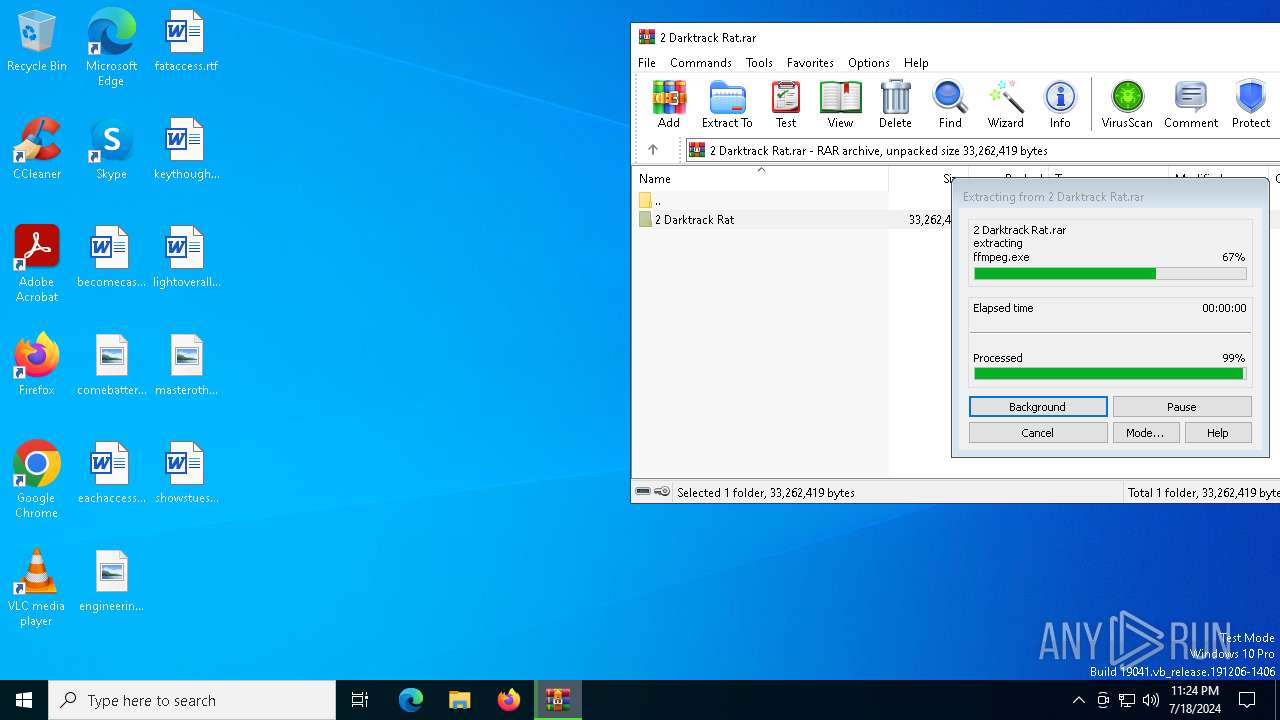Open File Explorer from taskbar

coord(459,700)
